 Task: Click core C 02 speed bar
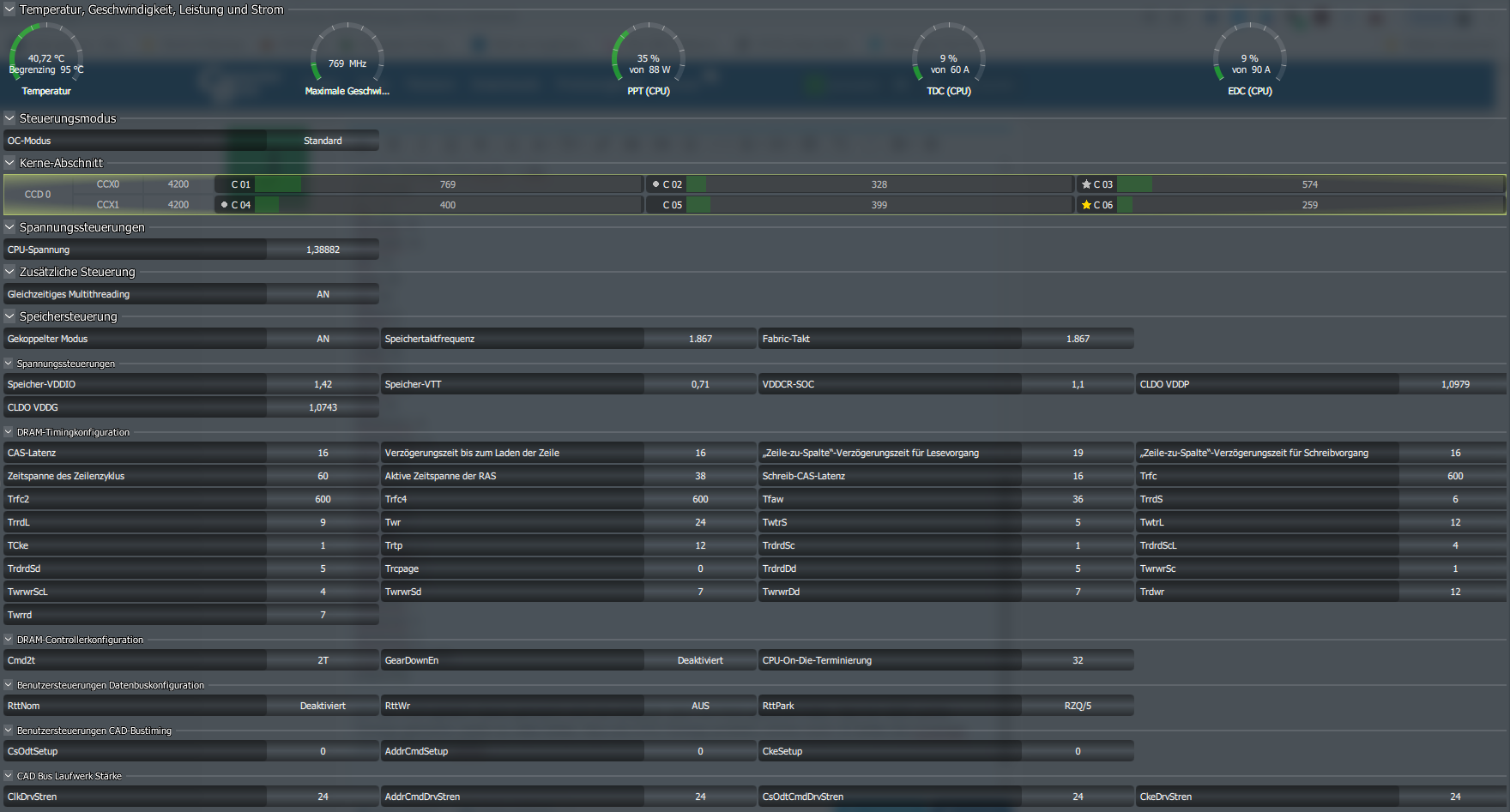click(x=879, y=184)
